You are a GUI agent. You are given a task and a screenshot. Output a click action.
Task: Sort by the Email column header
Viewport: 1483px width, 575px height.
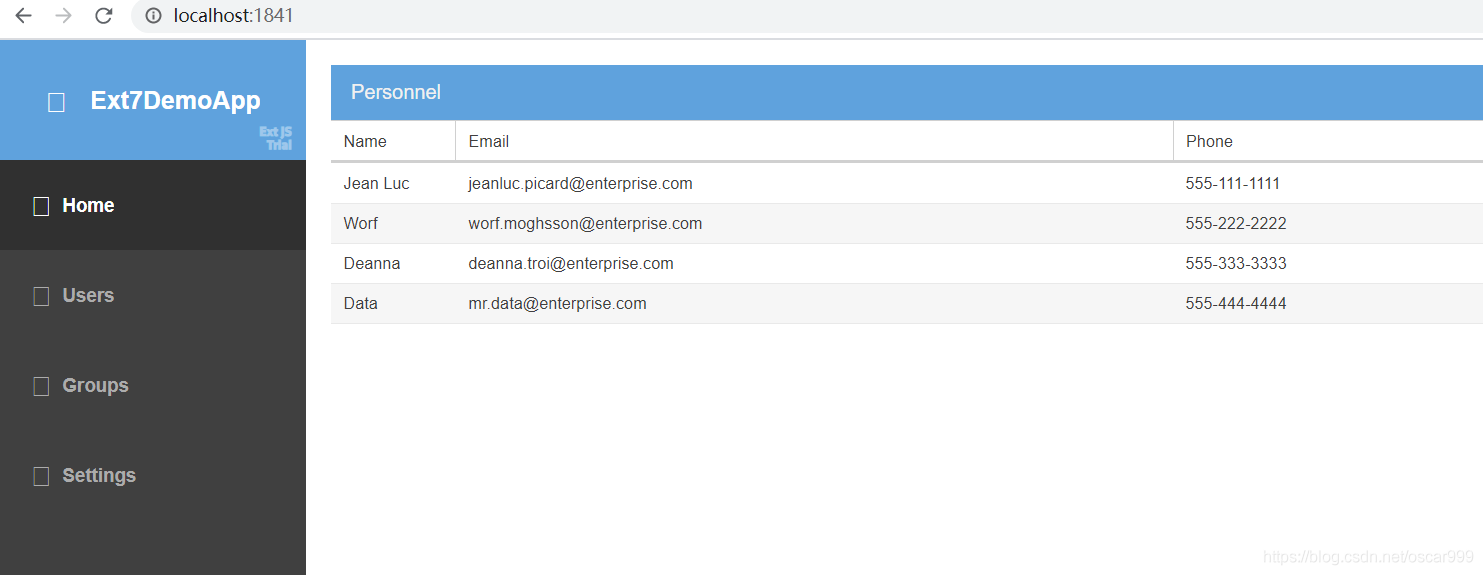[x=814, y=141]
